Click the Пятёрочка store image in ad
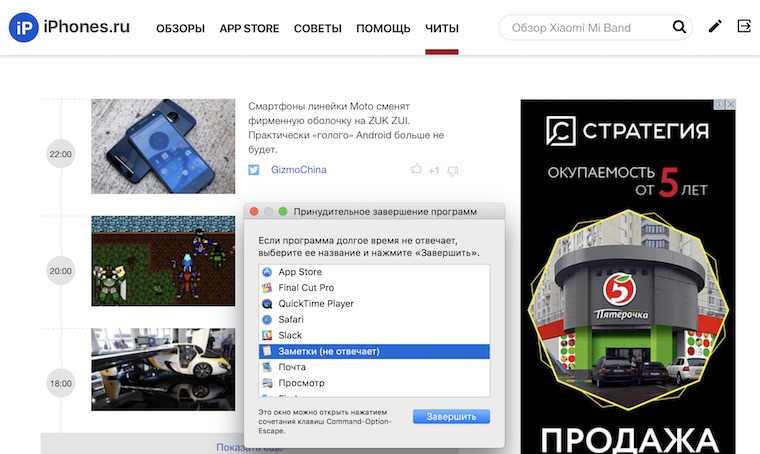Image resolution: width=760 pixels, height=454 pixels. coord(628,310)
